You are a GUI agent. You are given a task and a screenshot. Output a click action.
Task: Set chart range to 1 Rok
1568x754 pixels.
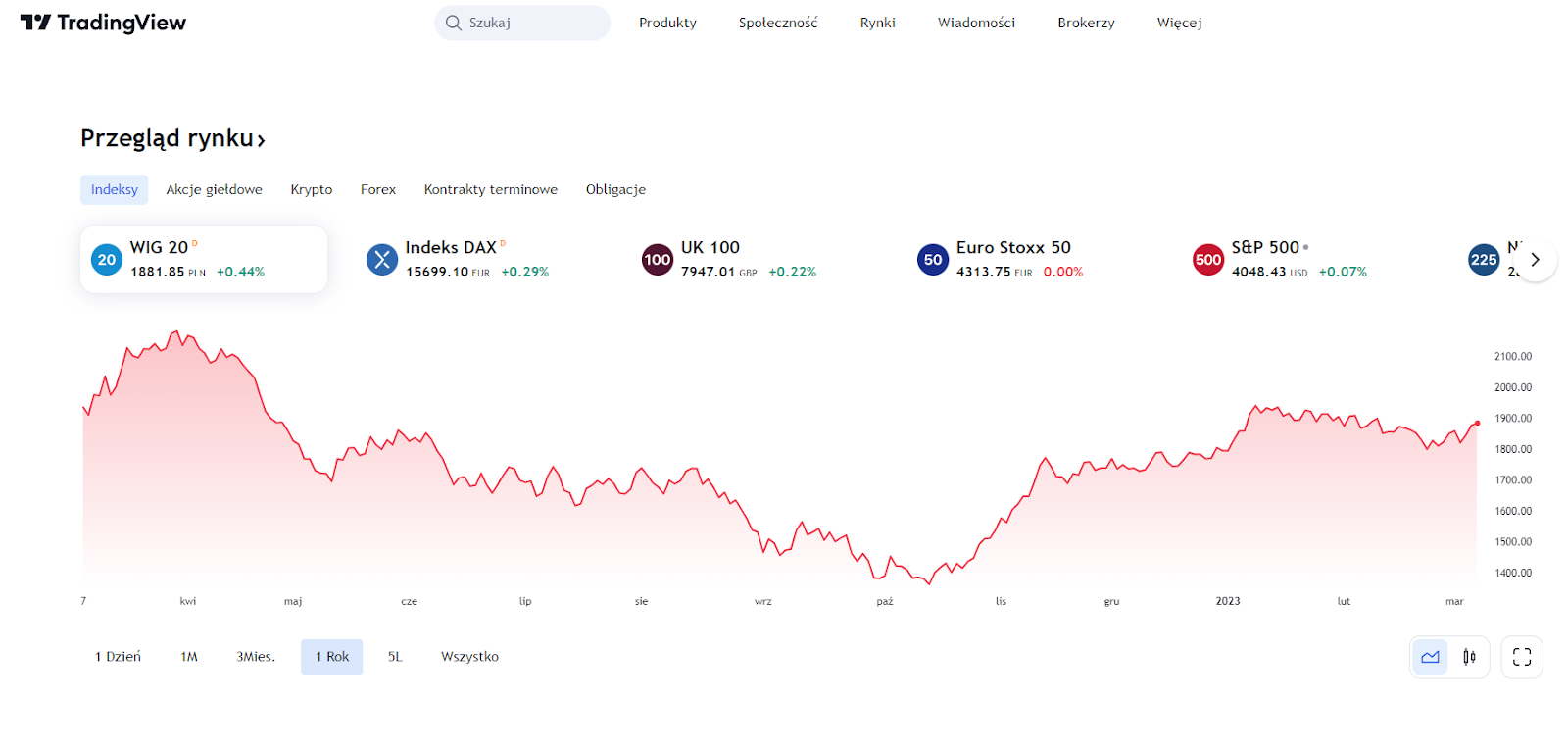click(x=332, y=657)
